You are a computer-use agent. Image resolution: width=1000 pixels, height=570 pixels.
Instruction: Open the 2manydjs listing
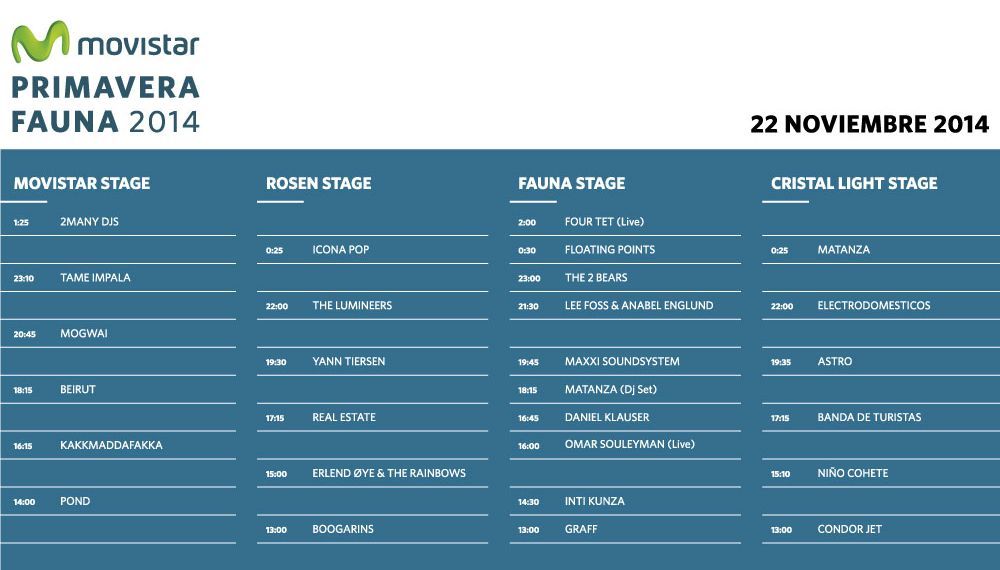89,222
